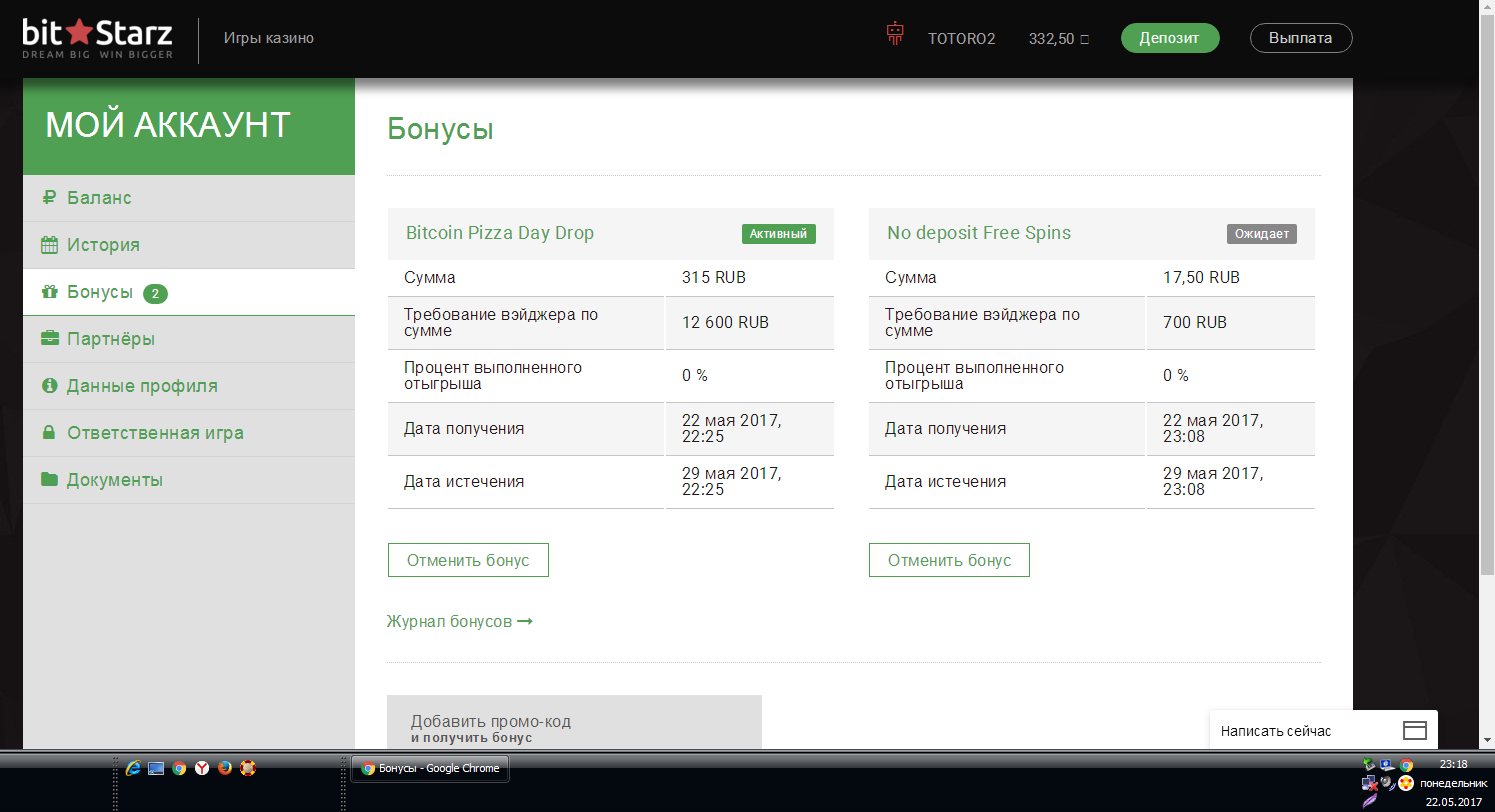Screen dimensions: 1495x812
Task: Click the folder icon beside Документы
Action: pos(49,480)
